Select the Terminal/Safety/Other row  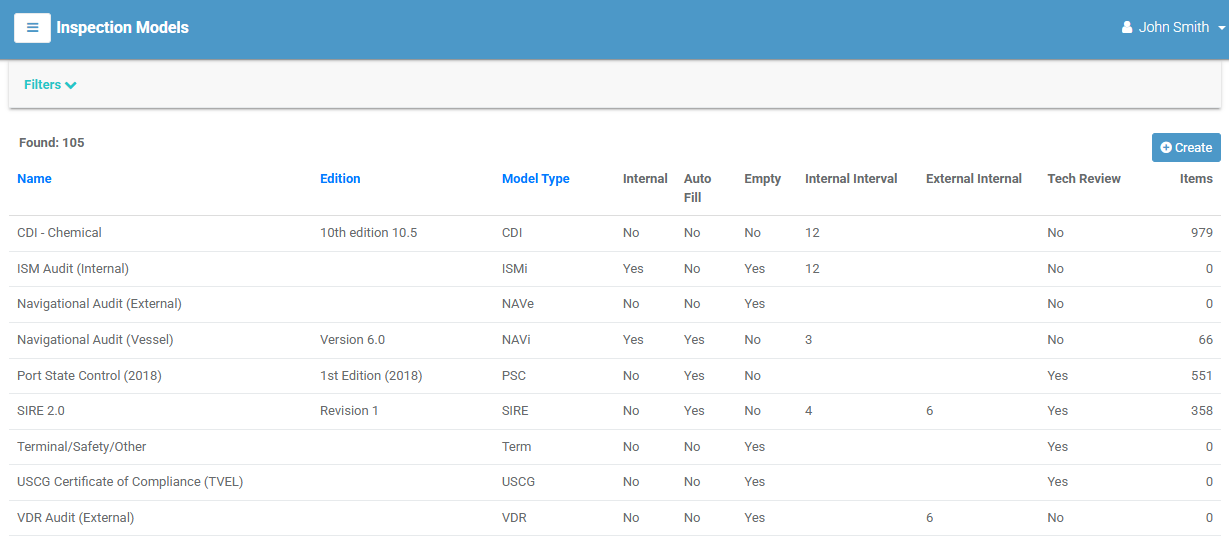point(615,447)
